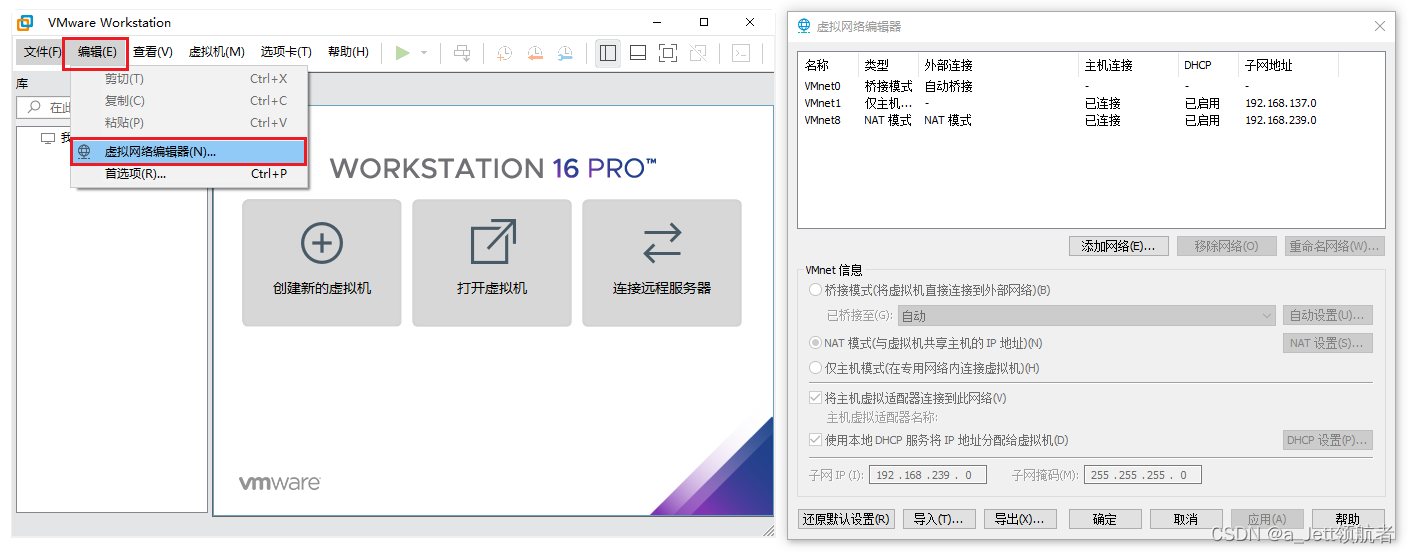Viewport: 1410px width, 553px height.
Task: Select the computer icon in library tree
Action: pos(48,138)
